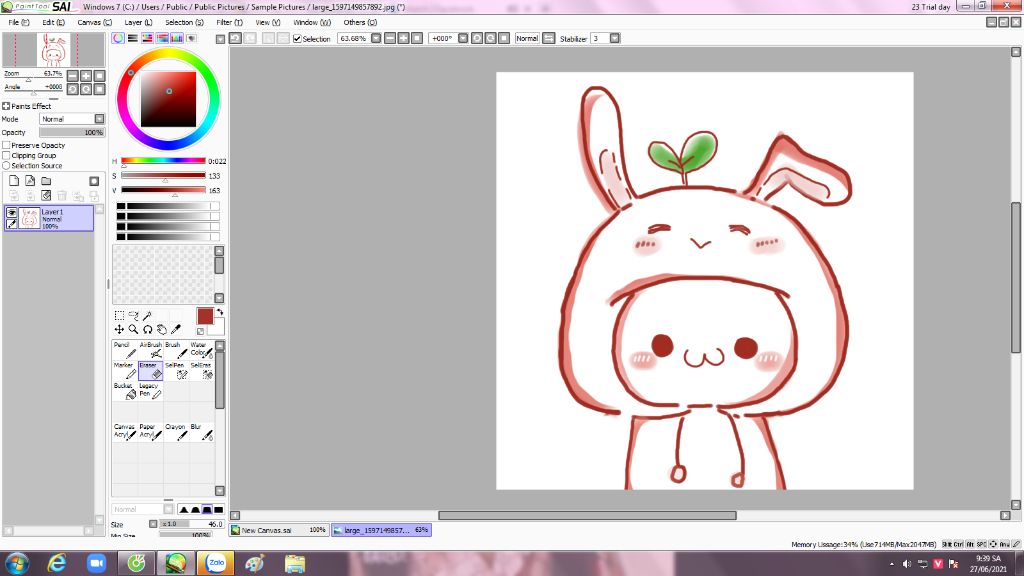
Task: Select the hand pan tool
Action: (161, 330)
